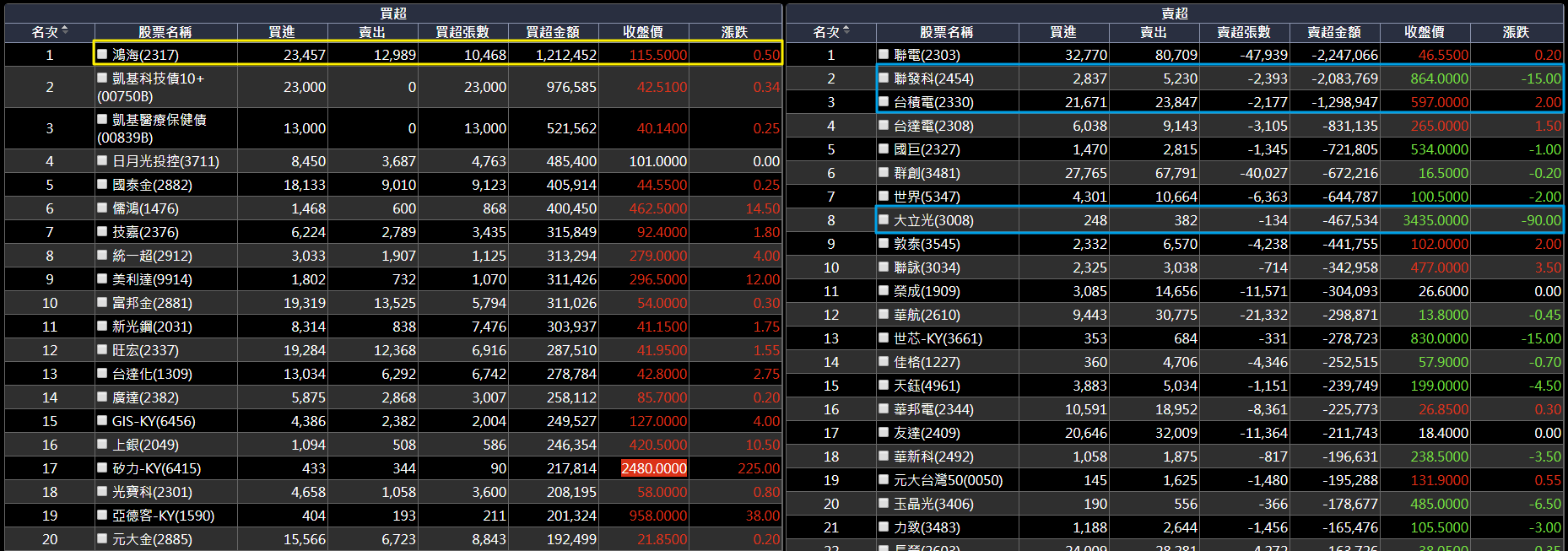1568x551 pixels.
Task: Check the 技嘉(2376) row checkbox
Action: pos(102,231)
